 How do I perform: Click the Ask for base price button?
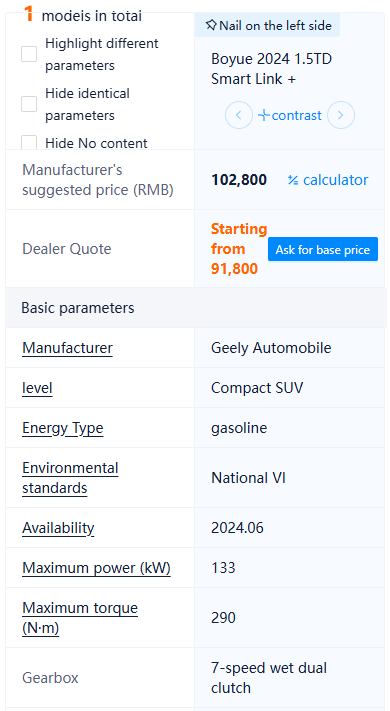323,249
